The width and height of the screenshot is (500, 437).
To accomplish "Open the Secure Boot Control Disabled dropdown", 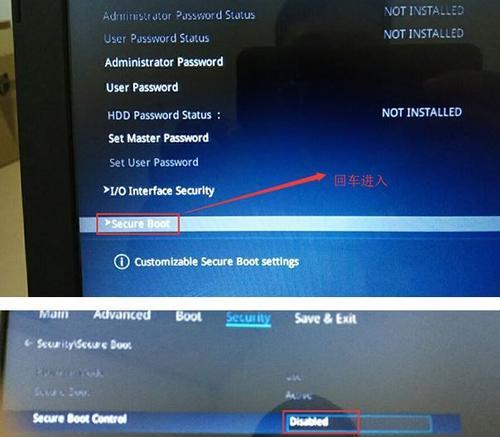I will tap(359, 422).
